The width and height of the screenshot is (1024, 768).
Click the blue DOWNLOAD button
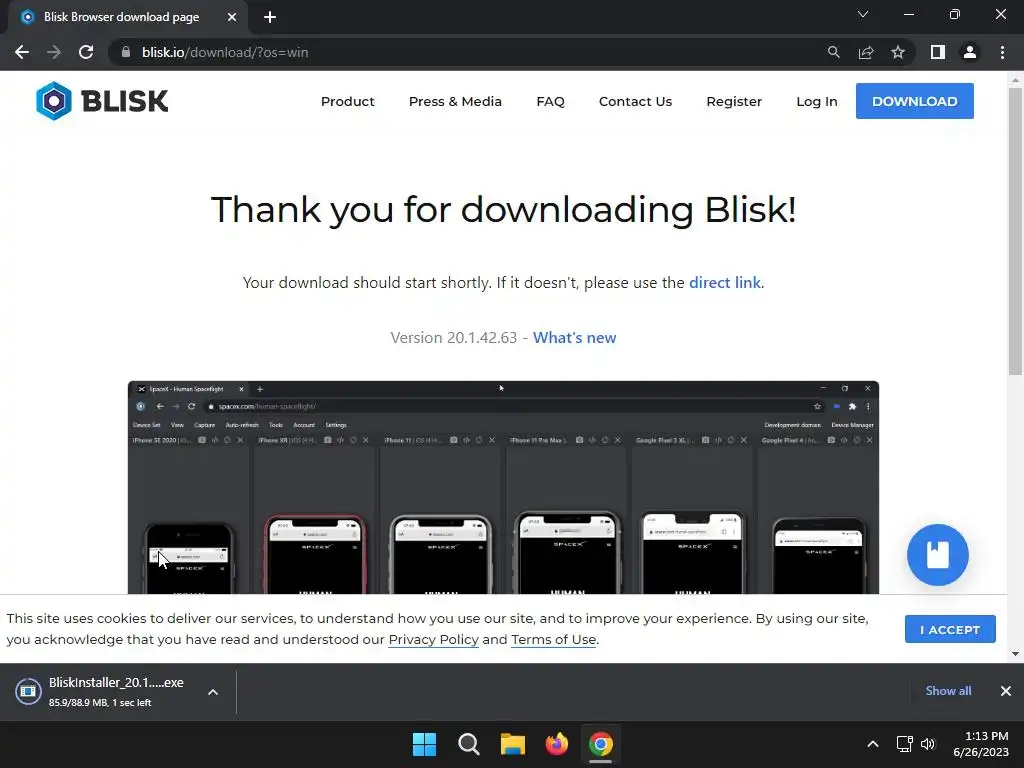pos(914,101)
